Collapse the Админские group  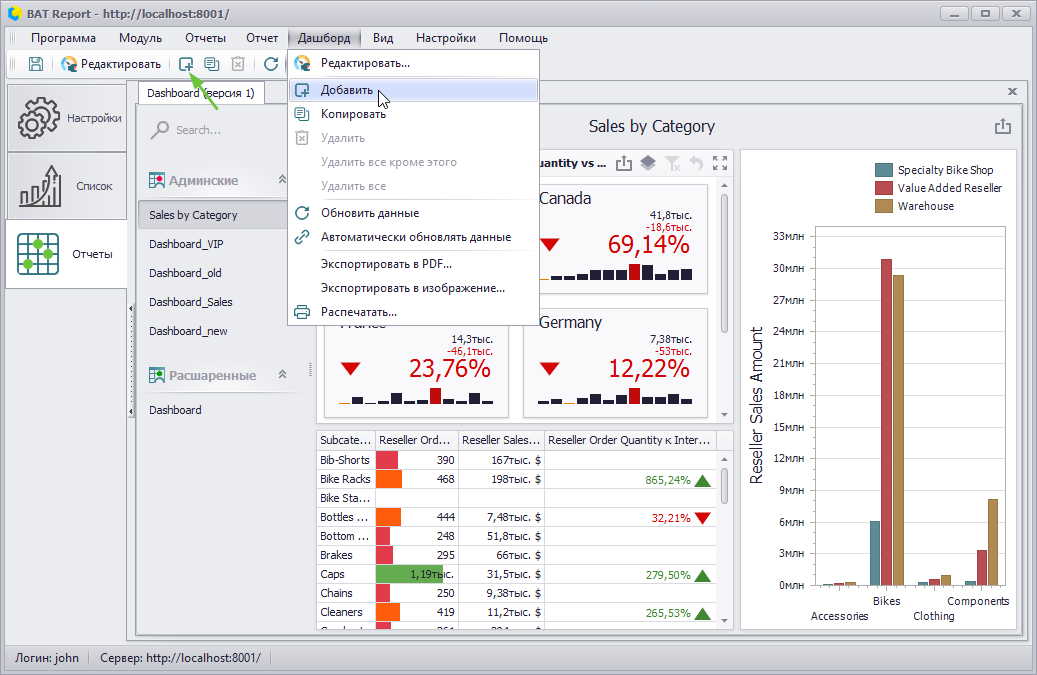click(x=282, y=180)
